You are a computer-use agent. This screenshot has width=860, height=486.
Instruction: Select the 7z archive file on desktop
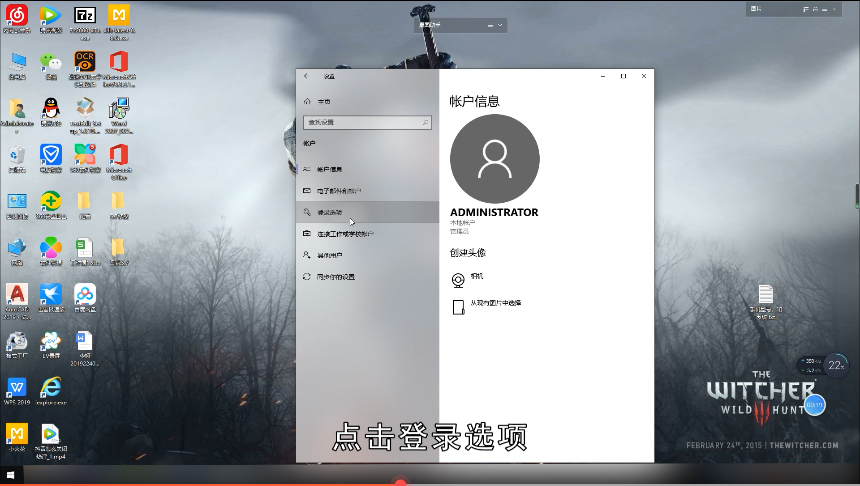pos(84,22)
